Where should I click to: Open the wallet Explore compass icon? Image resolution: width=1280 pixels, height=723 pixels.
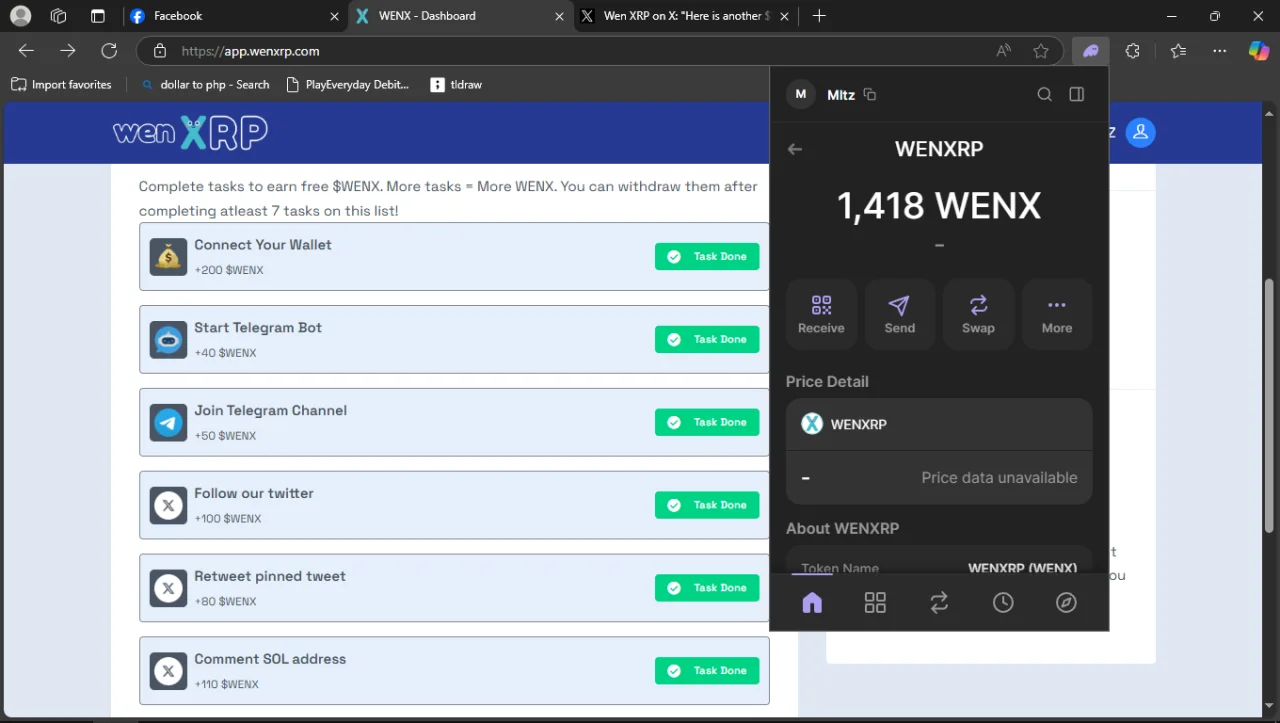point(1067,602)
